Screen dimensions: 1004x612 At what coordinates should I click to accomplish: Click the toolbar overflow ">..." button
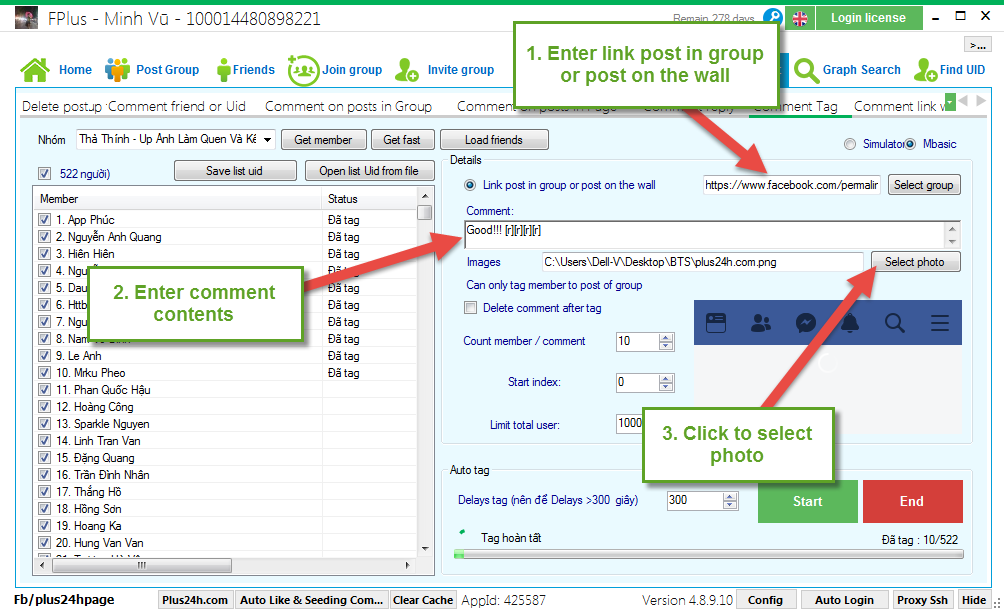(978, 45)
